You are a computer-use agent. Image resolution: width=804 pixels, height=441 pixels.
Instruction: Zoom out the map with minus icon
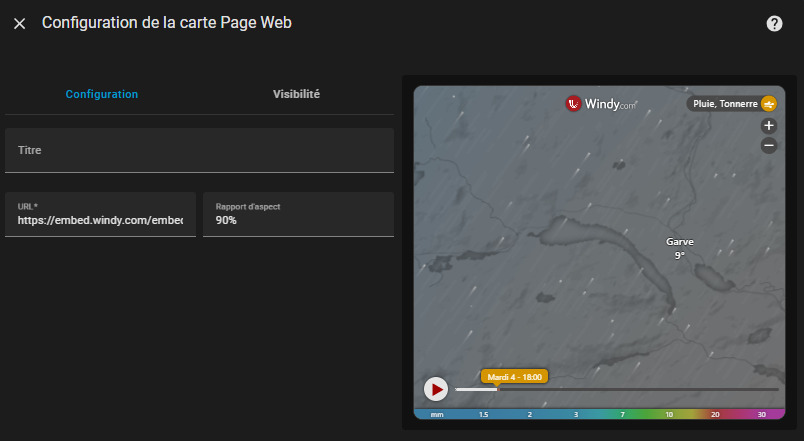click(769, 145)
